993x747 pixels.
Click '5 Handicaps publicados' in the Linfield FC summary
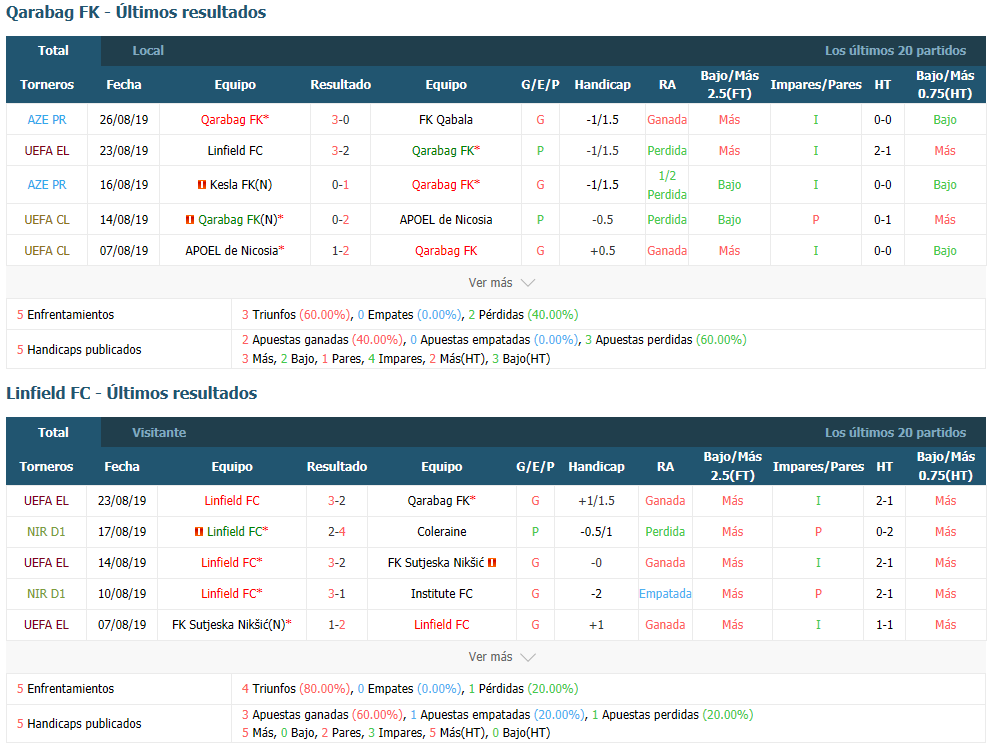click(x=79, y=724)
